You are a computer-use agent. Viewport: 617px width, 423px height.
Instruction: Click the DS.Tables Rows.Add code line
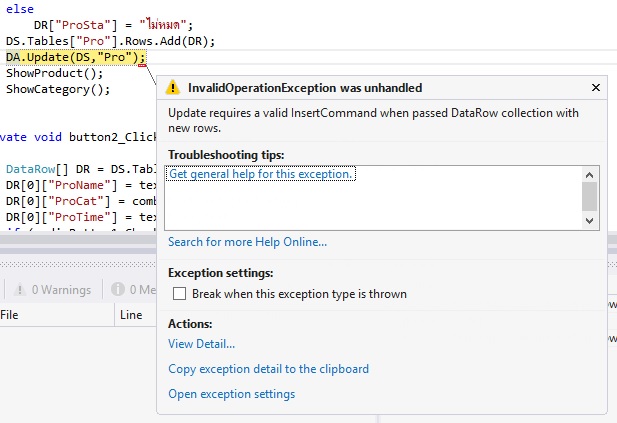tap(110, 41)
